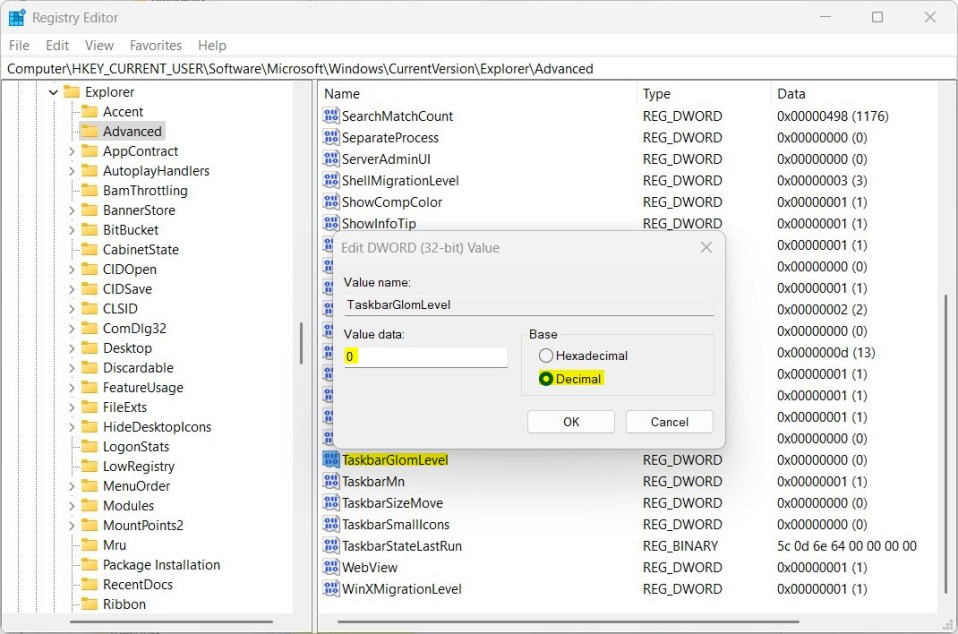Click the WebView value icon
The height and width of the screenshot is (634, 958).
[331, 567]
